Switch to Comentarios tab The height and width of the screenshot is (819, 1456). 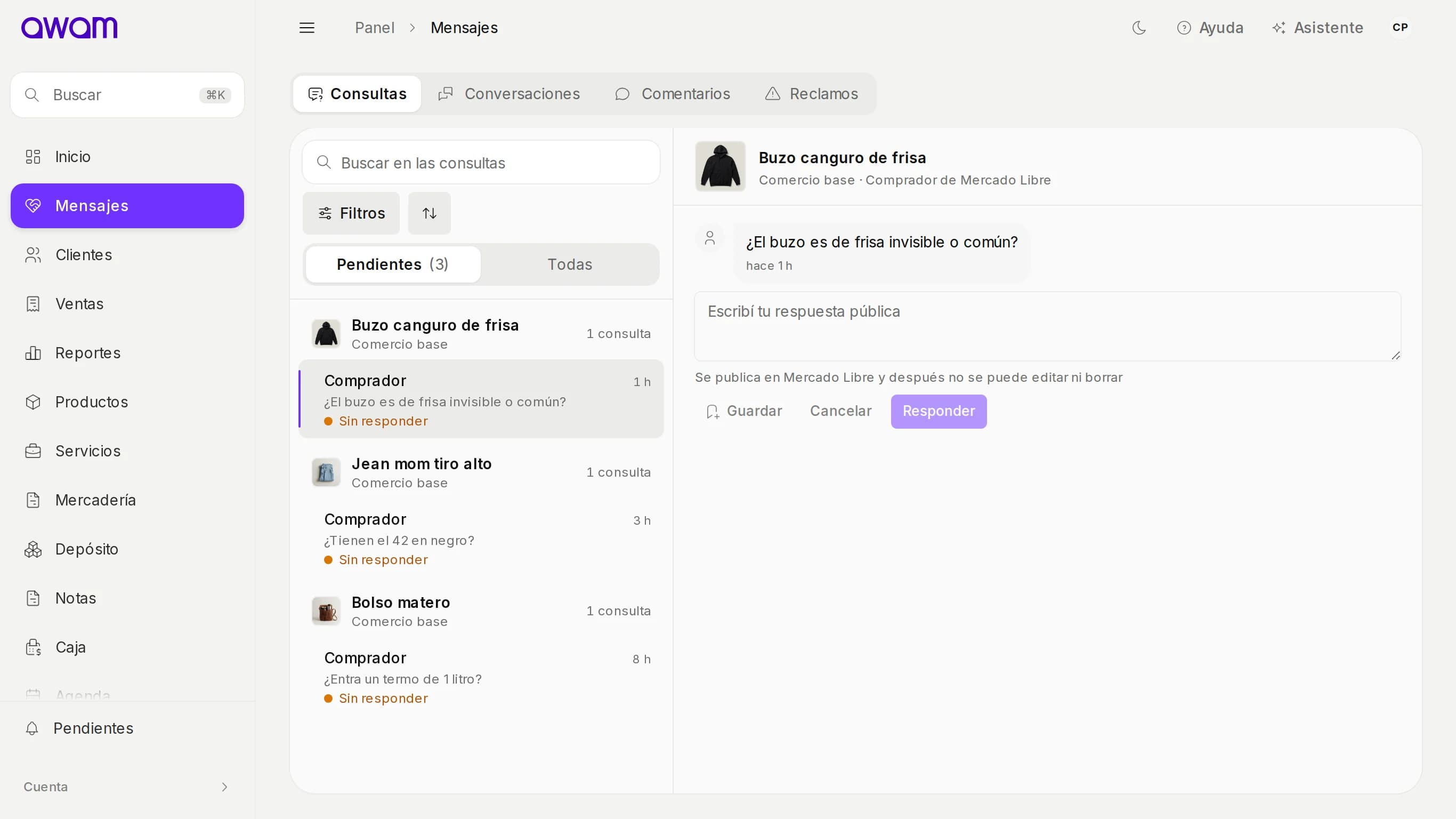pyautogui.click(x=673, y=94)
